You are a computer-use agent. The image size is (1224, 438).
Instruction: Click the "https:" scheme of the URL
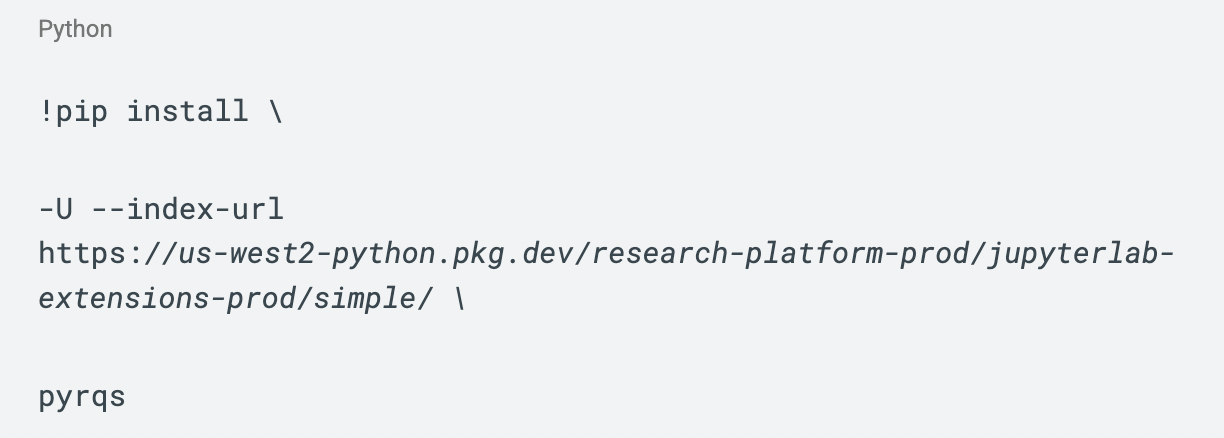click(x=94, y=254)
